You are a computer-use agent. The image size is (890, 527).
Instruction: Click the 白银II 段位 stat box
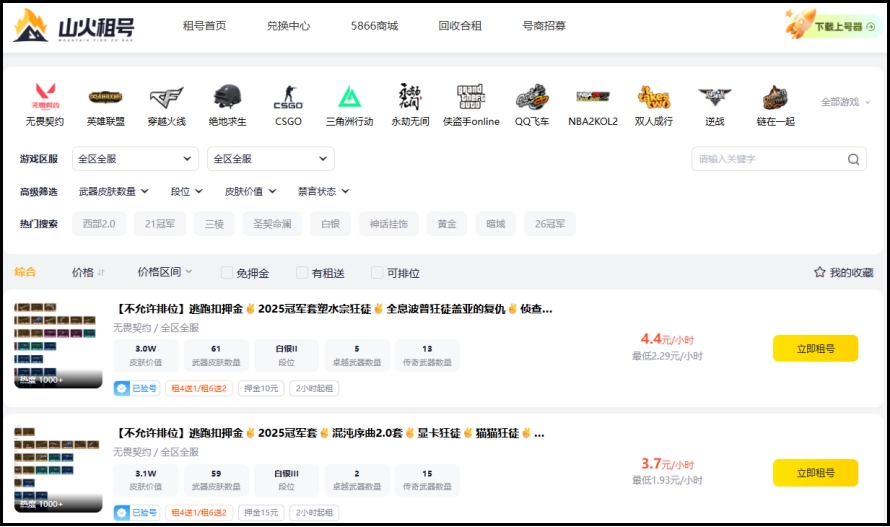[x=286, y=355]
